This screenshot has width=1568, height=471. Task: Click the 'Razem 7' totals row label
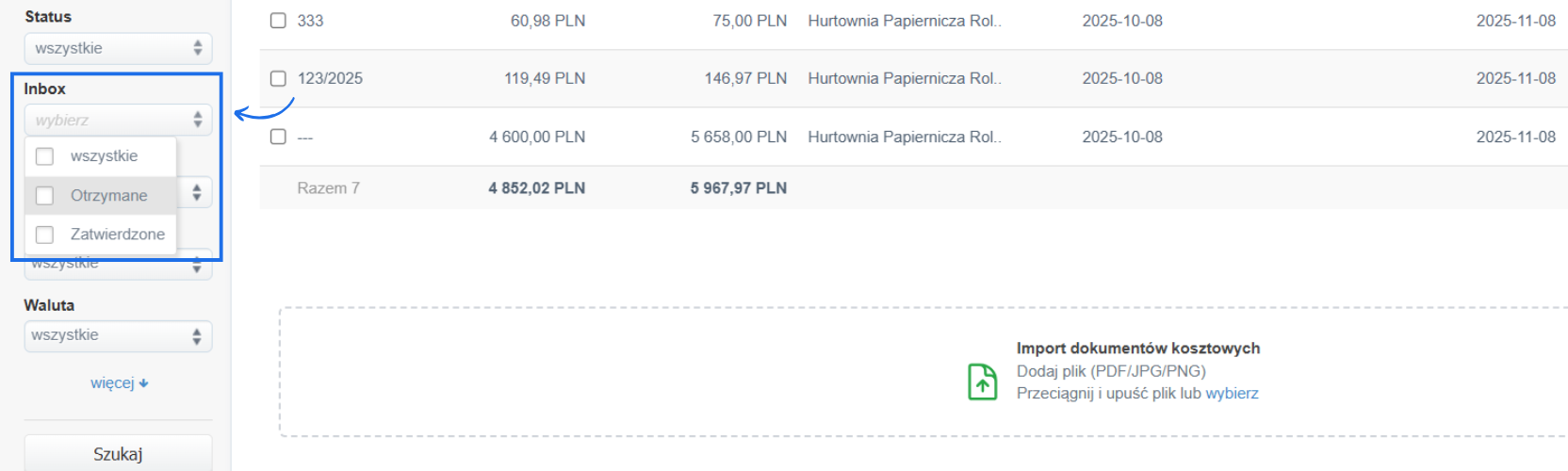click(x=328, y=188)
